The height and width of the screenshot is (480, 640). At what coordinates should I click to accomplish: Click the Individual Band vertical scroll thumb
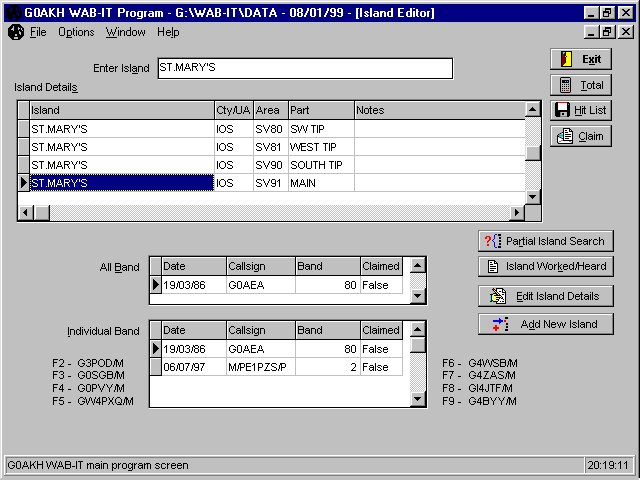(x=417, y=344)
